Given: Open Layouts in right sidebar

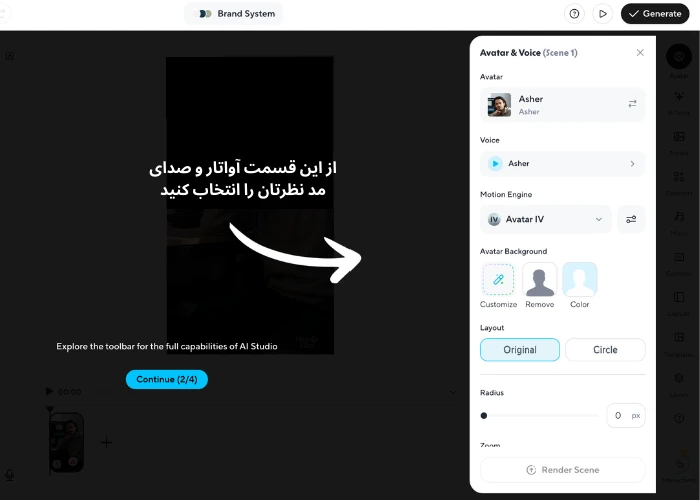Looking at the screenshot, I should (679, 304).
